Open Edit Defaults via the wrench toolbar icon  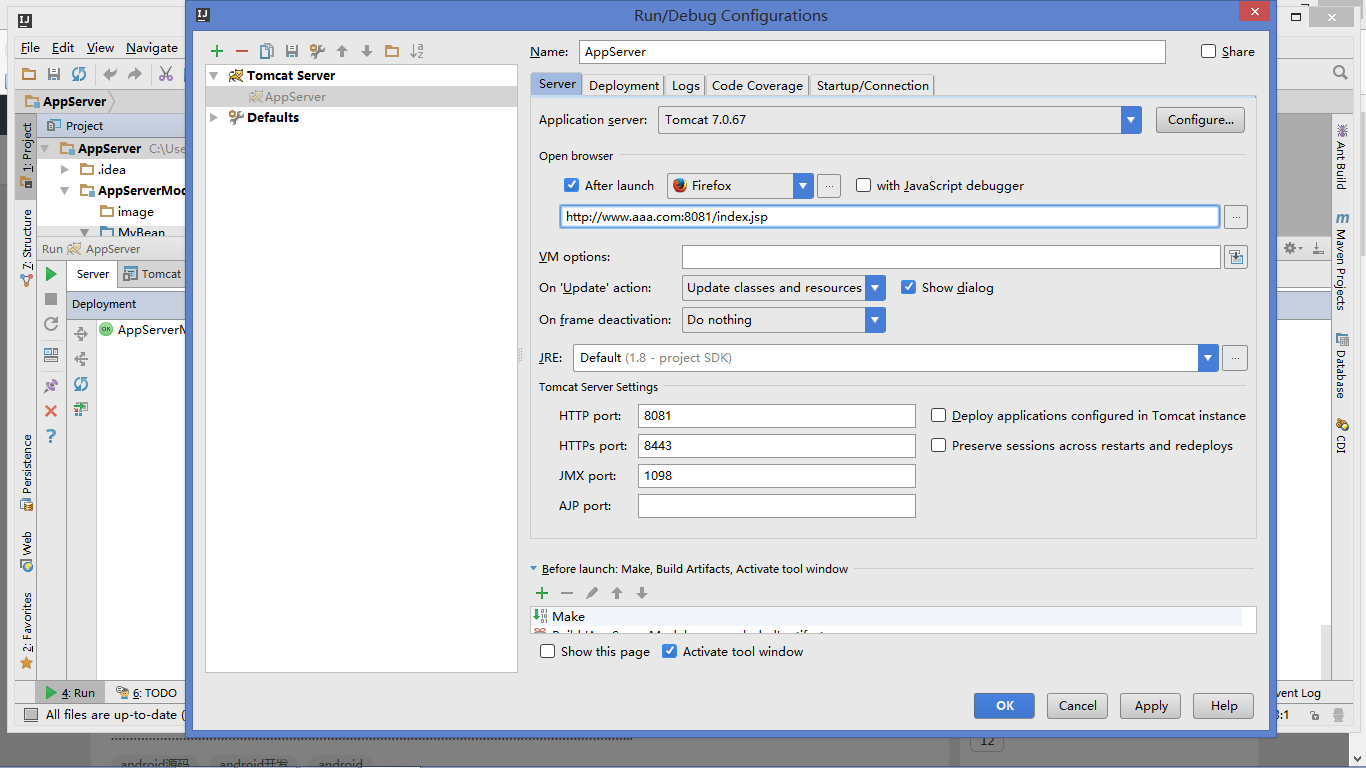point(317,51)
